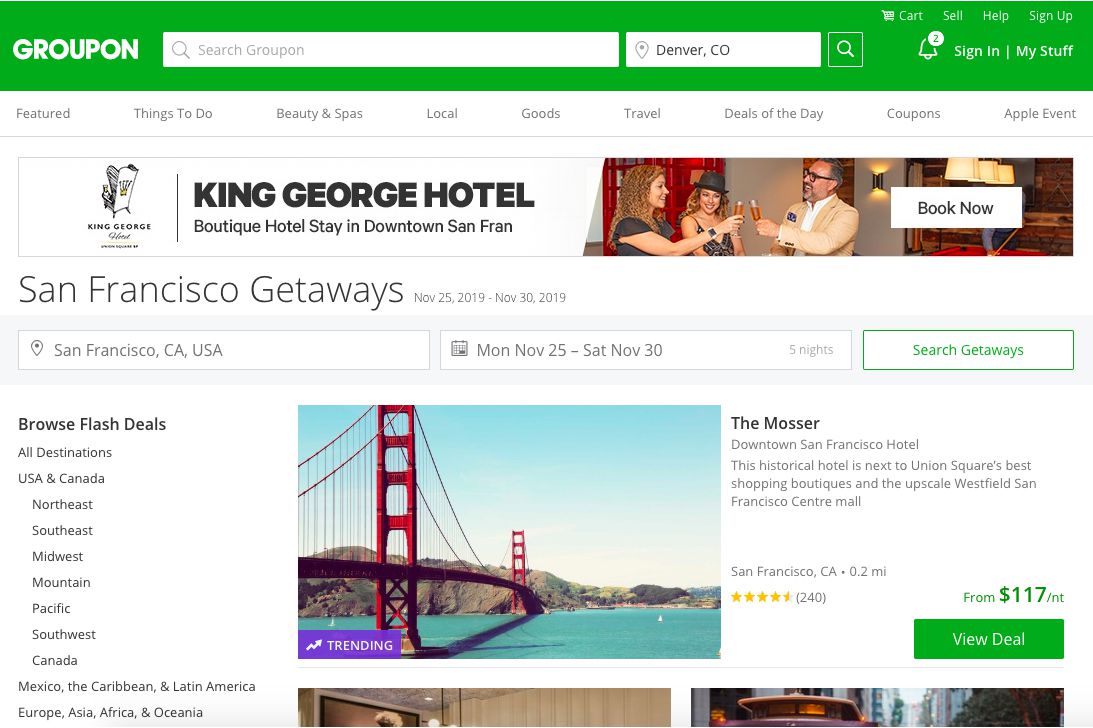This screenshot has width=1093, height=728.
Task: Click the Groupon logo
Action: coord(75,50)
